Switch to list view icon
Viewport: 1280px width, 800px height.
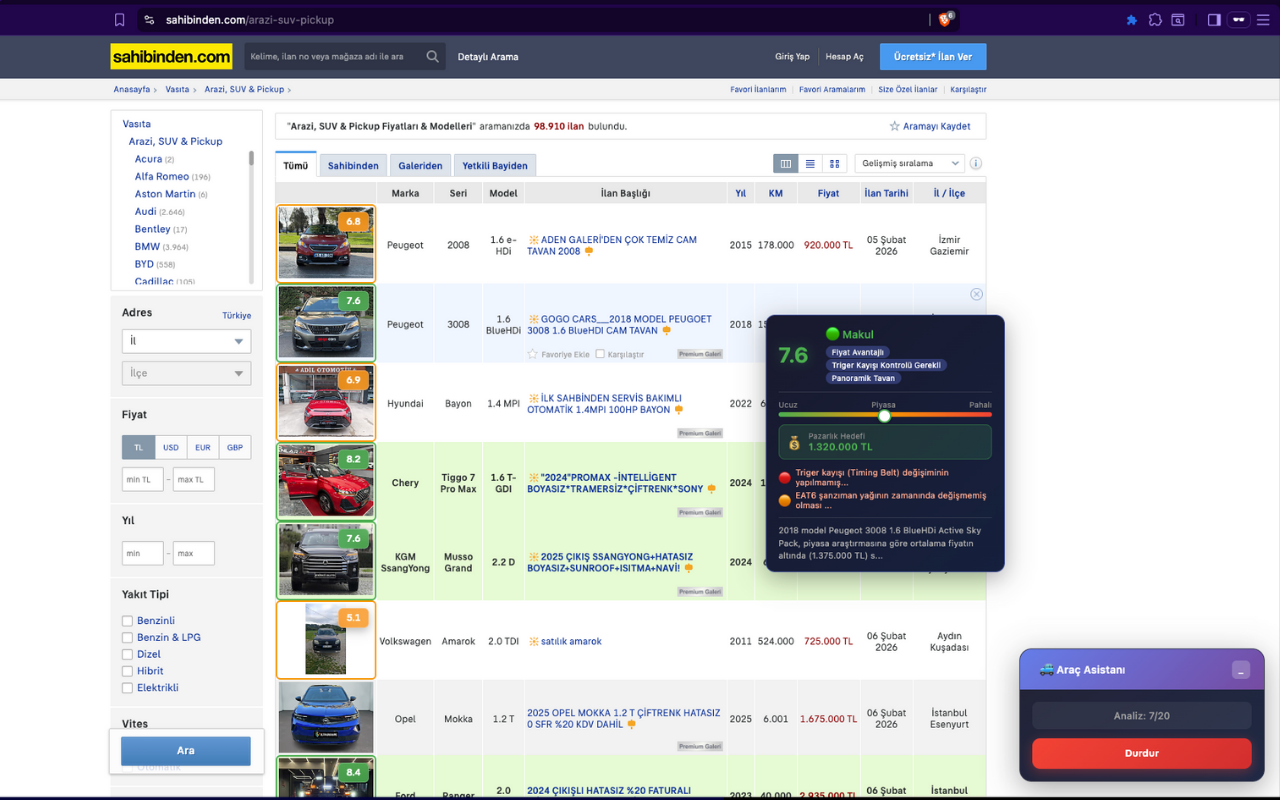(810, 164)
